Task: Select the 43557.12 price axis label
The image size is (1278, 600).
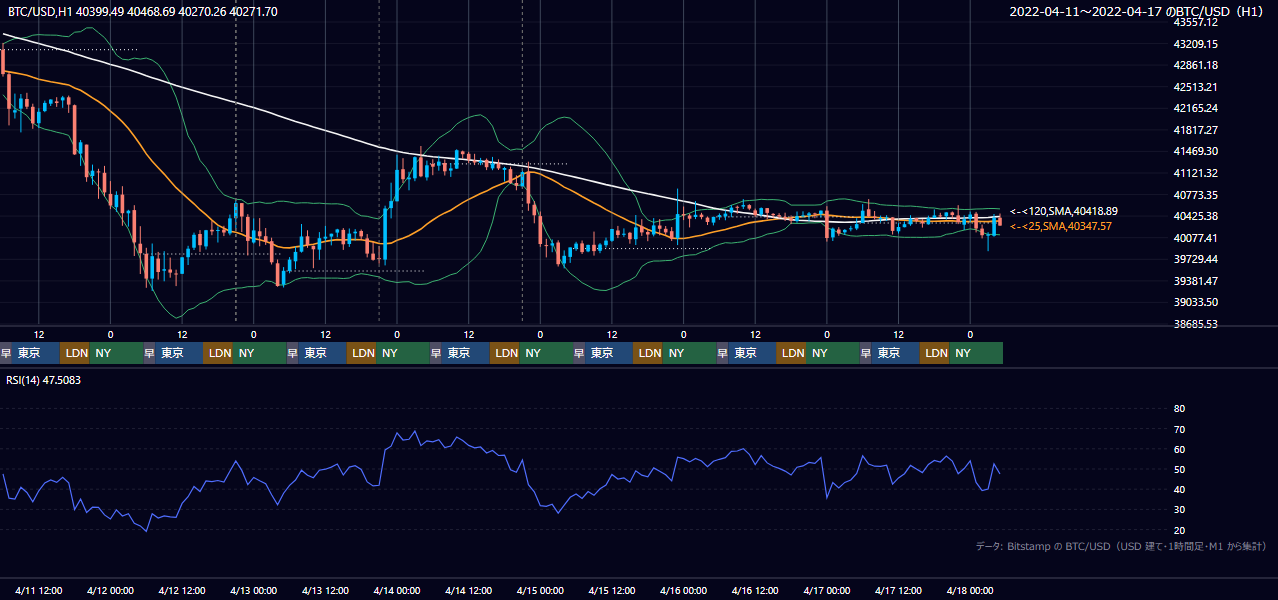Action: coord(1195,22)
